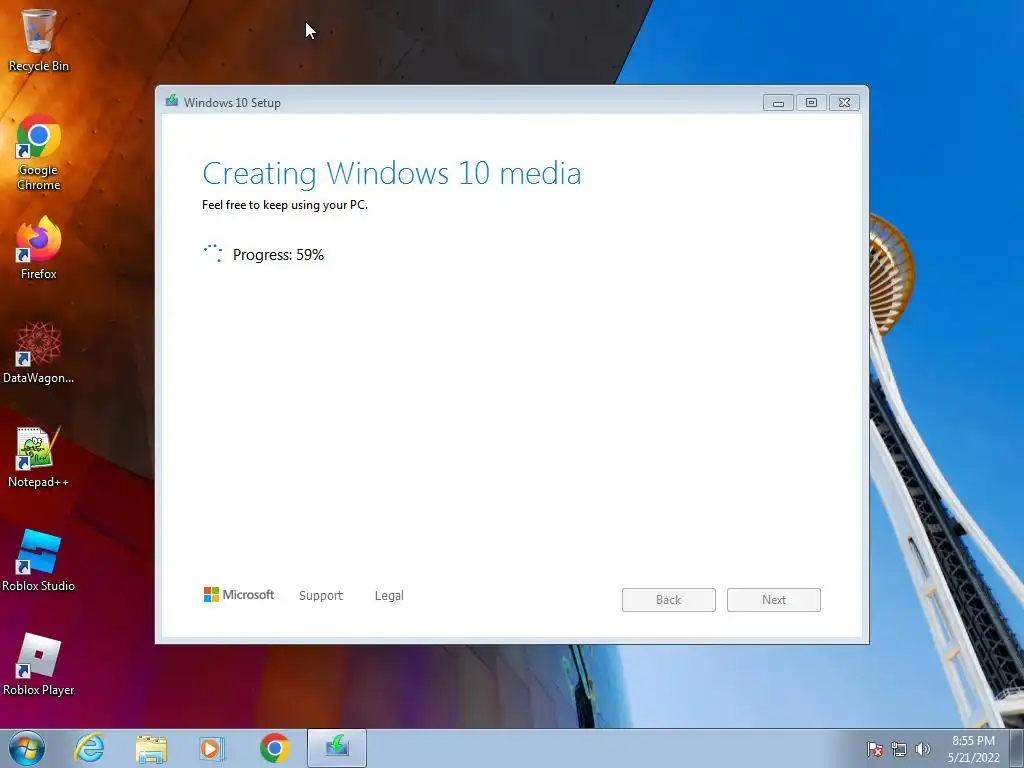Open the Recycle Bin desktop icon
The image size is (1024, 768).
39,39
